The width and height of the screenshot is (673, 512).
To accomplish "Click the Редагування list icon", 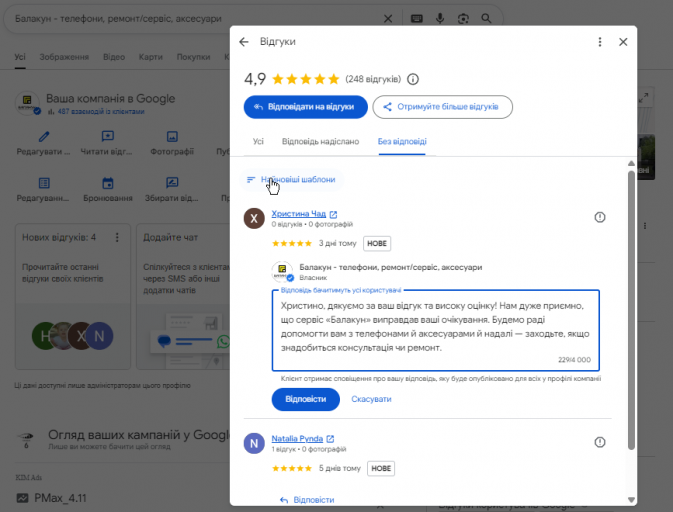I will click(44, 183).
